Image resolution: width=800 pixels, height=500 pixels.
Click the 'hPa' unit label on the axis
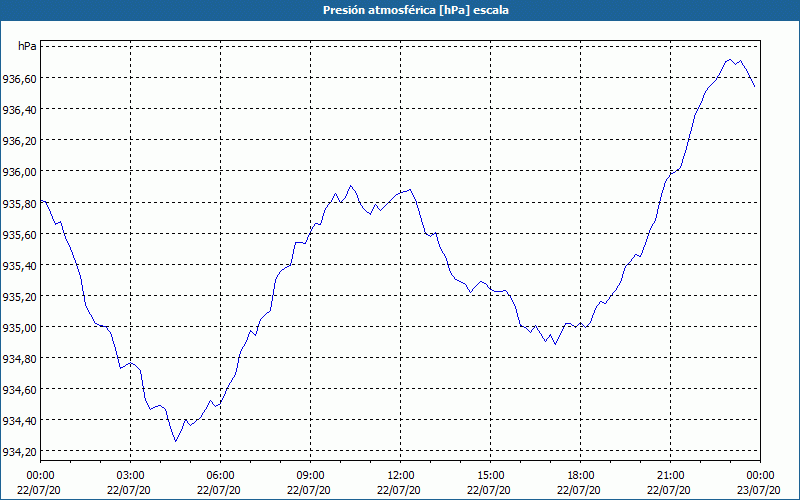coord(27,46)
